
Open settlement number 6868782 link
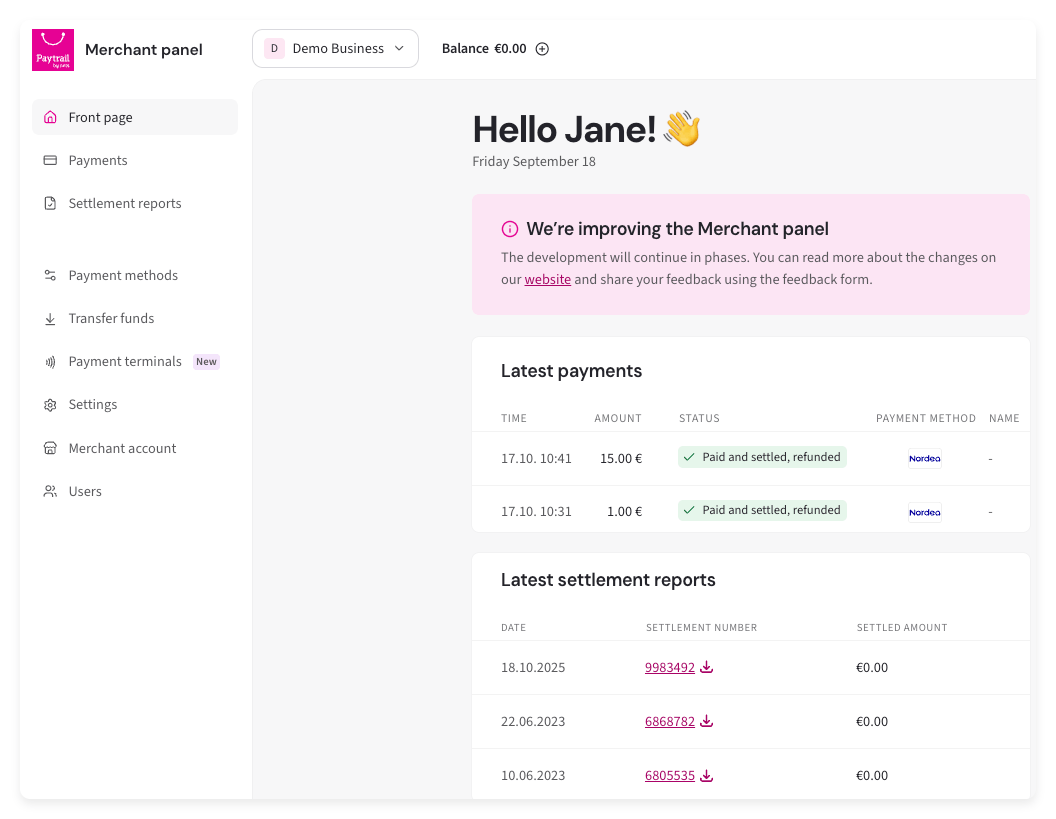tap(669, 721)
